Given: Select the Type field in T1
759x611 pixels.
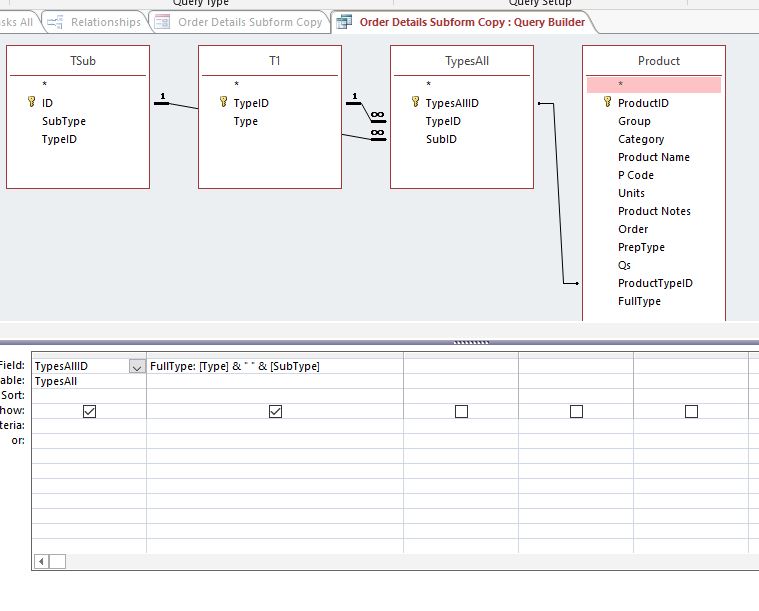Looking at the screenshot, I should tap(245, 121).
